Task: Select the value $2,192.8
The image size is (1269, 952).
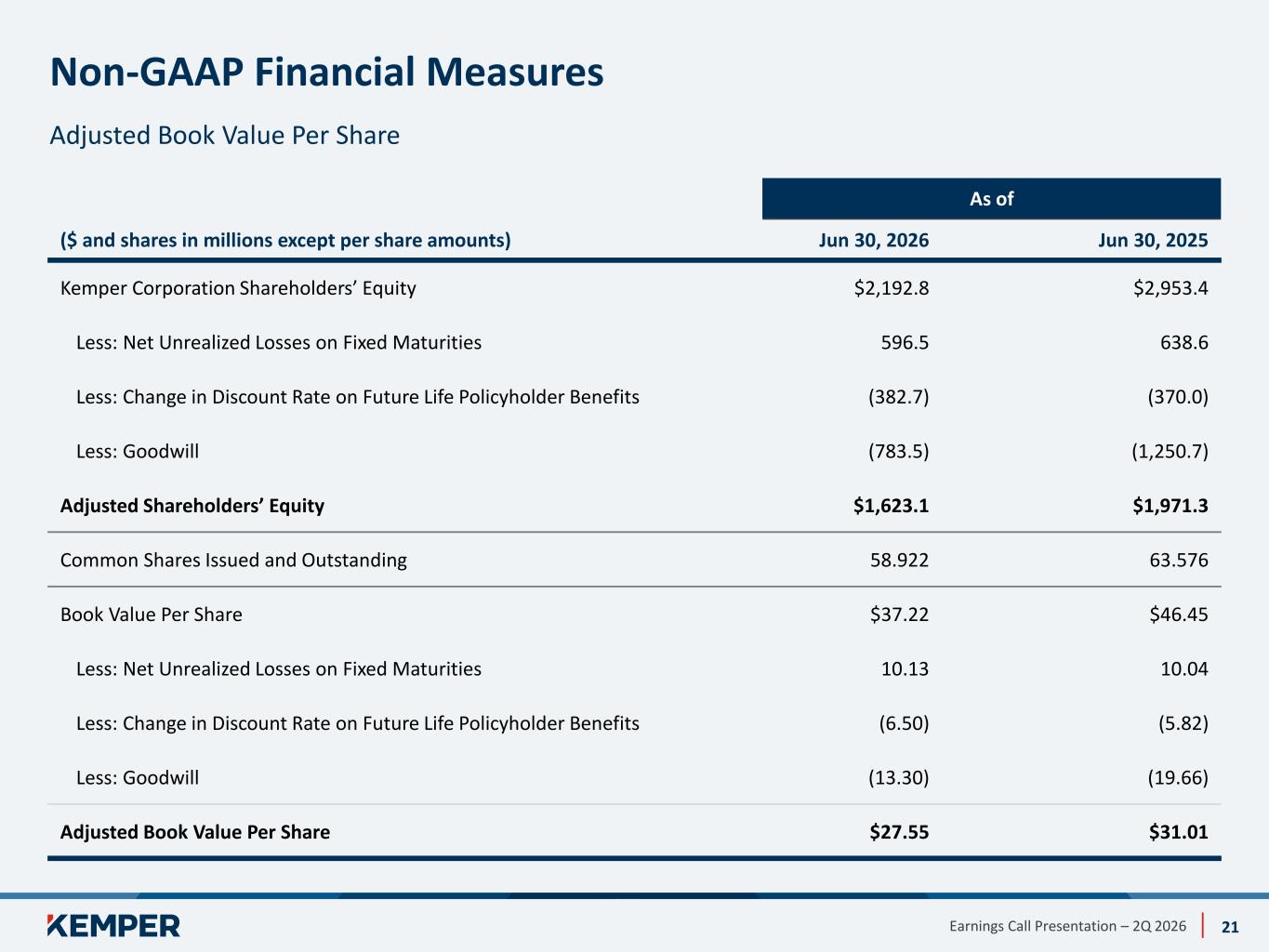Action: (892, 288)
